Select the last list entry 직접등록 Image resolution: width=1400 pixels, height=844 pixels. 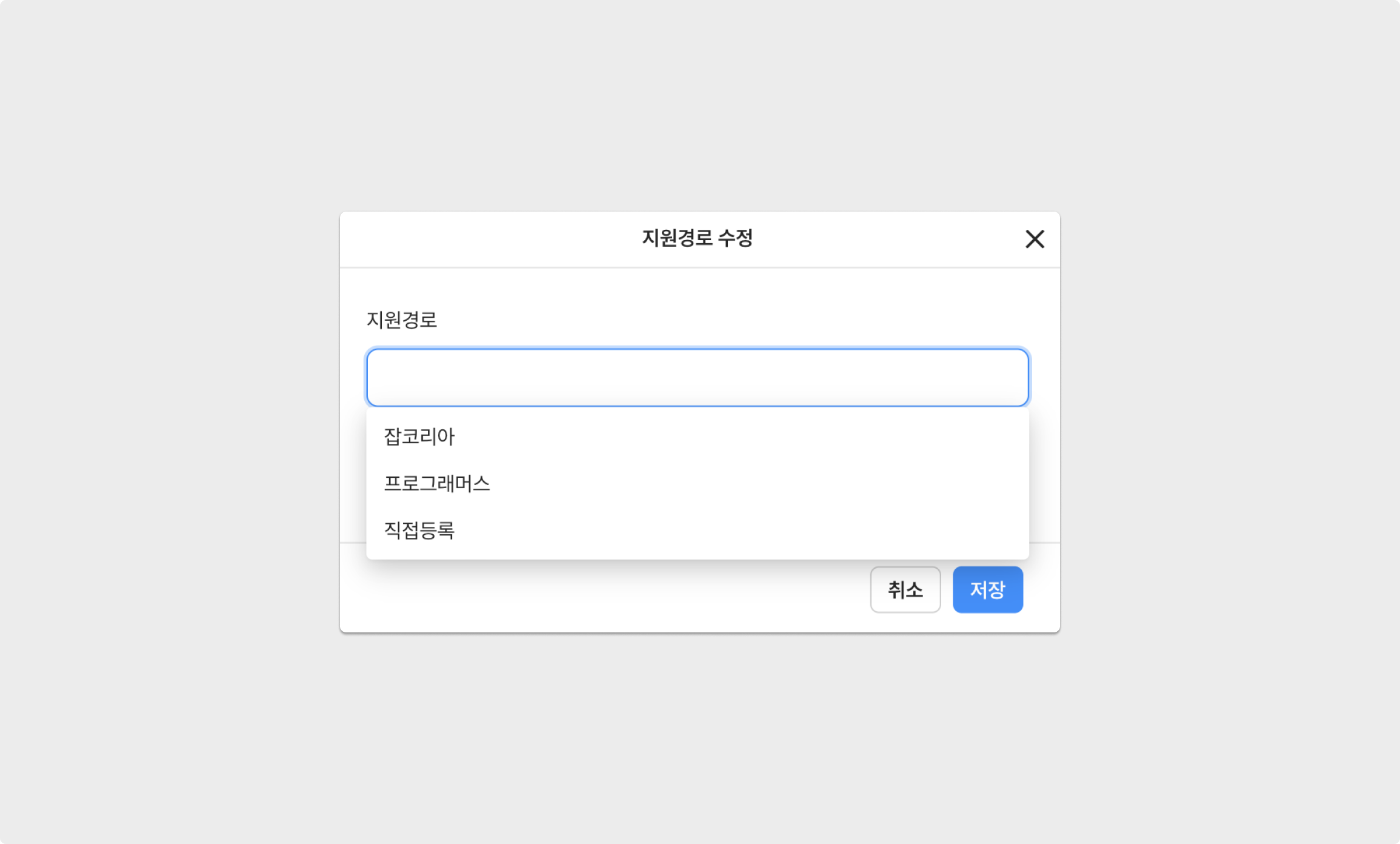click(419, 531)
